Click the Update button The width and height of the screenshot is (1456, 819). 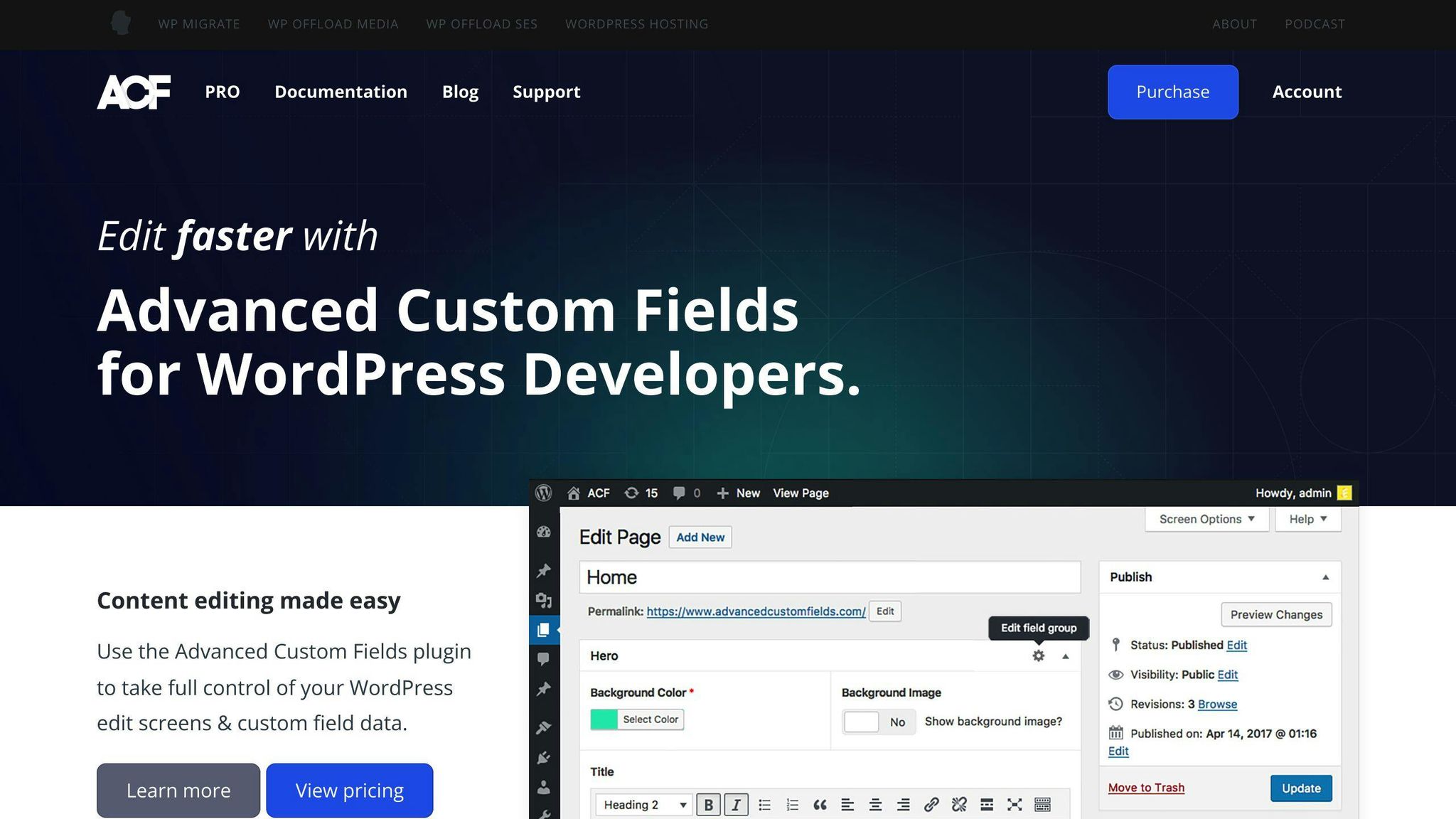(1301, 788)
